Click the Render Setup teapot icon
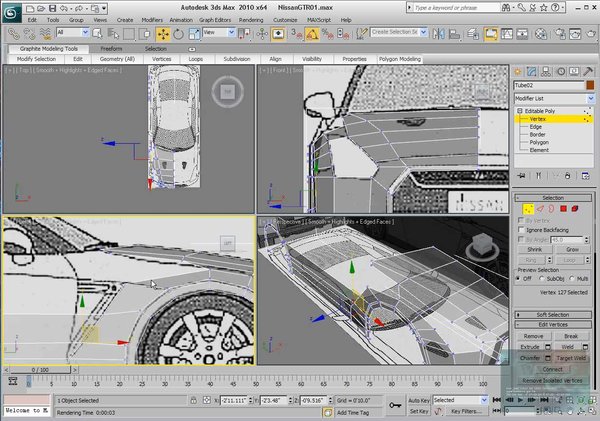 pos(560,34)
